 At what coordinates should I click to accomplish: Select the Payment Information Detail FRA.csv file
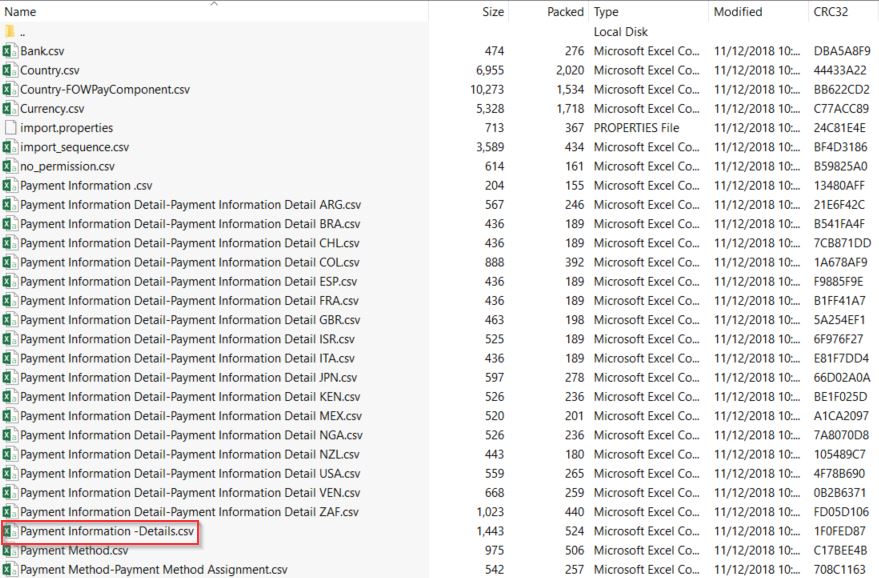[x=189, y=300]
